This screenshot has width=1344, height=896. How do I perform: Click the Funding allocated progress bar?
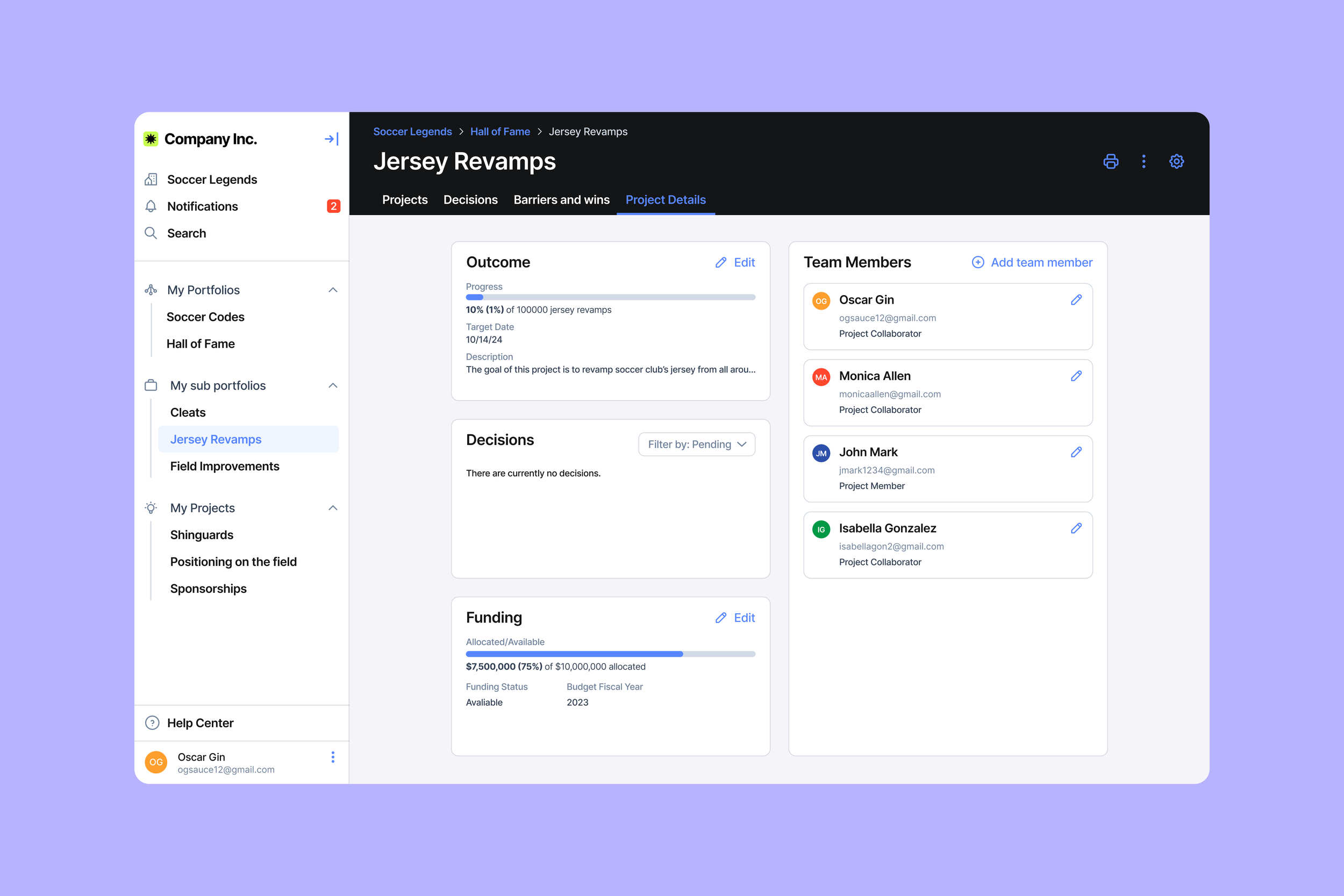pyautogui.click(x=610, y=654)
